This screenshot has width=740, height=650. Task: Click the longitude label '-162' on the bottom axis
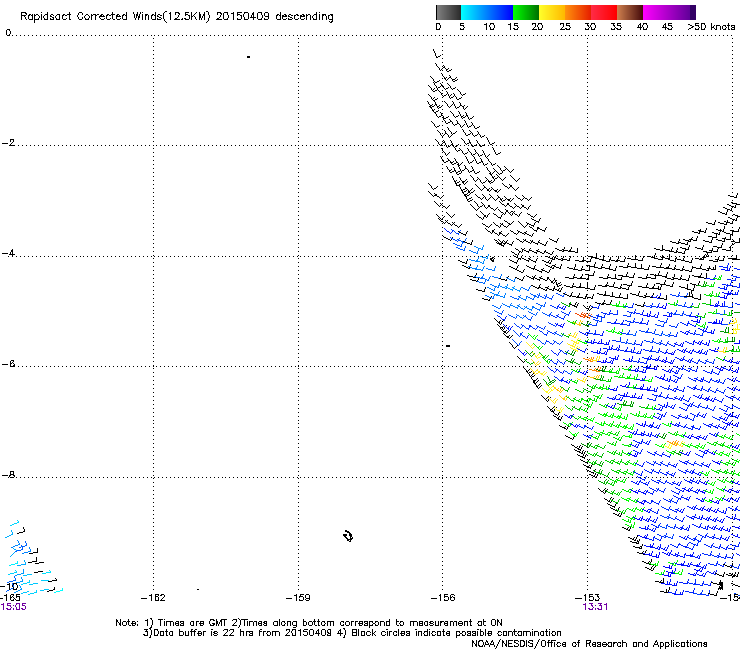(153, 598)
